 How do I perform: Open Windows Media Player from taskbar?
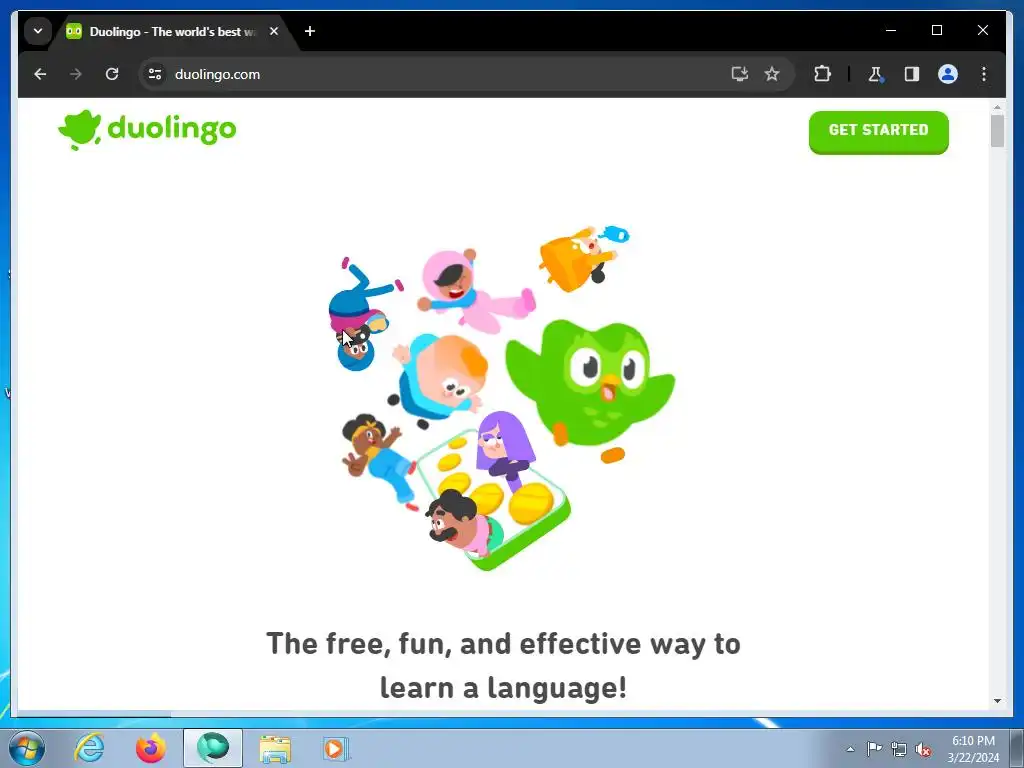click(336, 748)
